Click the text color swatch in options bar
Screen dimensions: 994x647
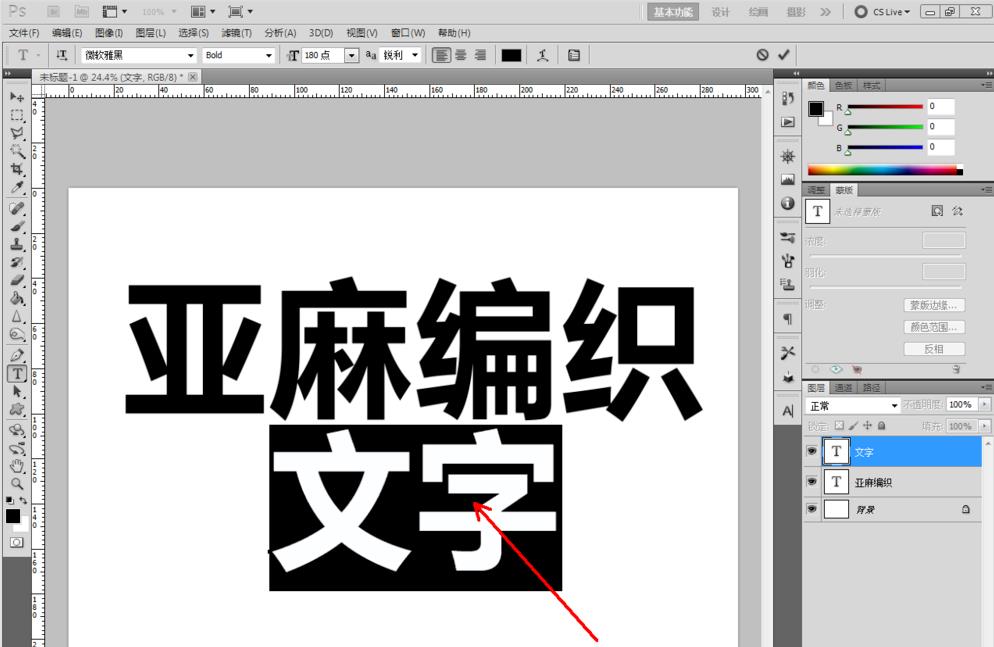pos(511,55)
